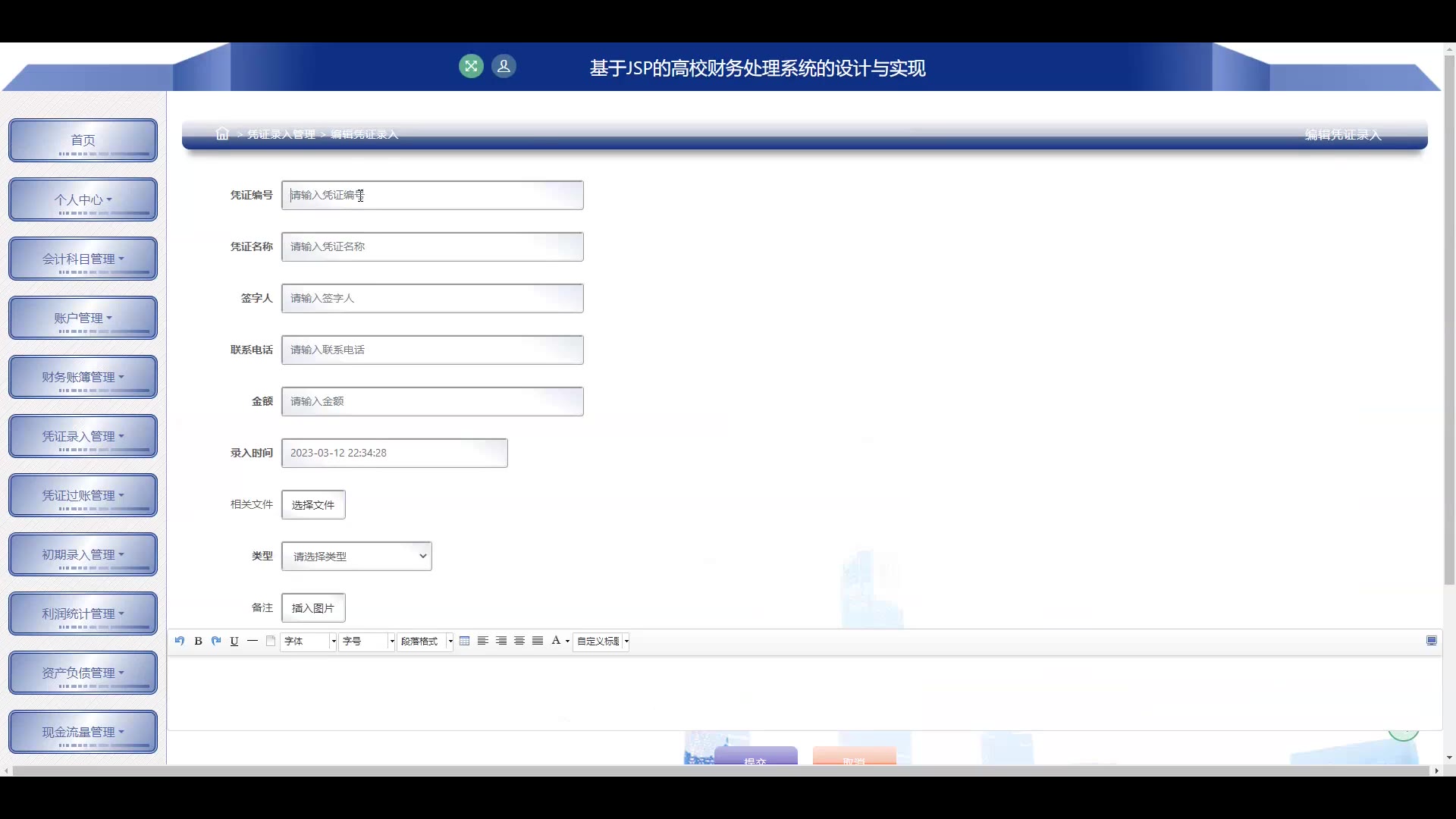Screen dimensions: 1456x819
Task: Expand 凭证录入管理 sidebar menu
Action: click(83, 436)
